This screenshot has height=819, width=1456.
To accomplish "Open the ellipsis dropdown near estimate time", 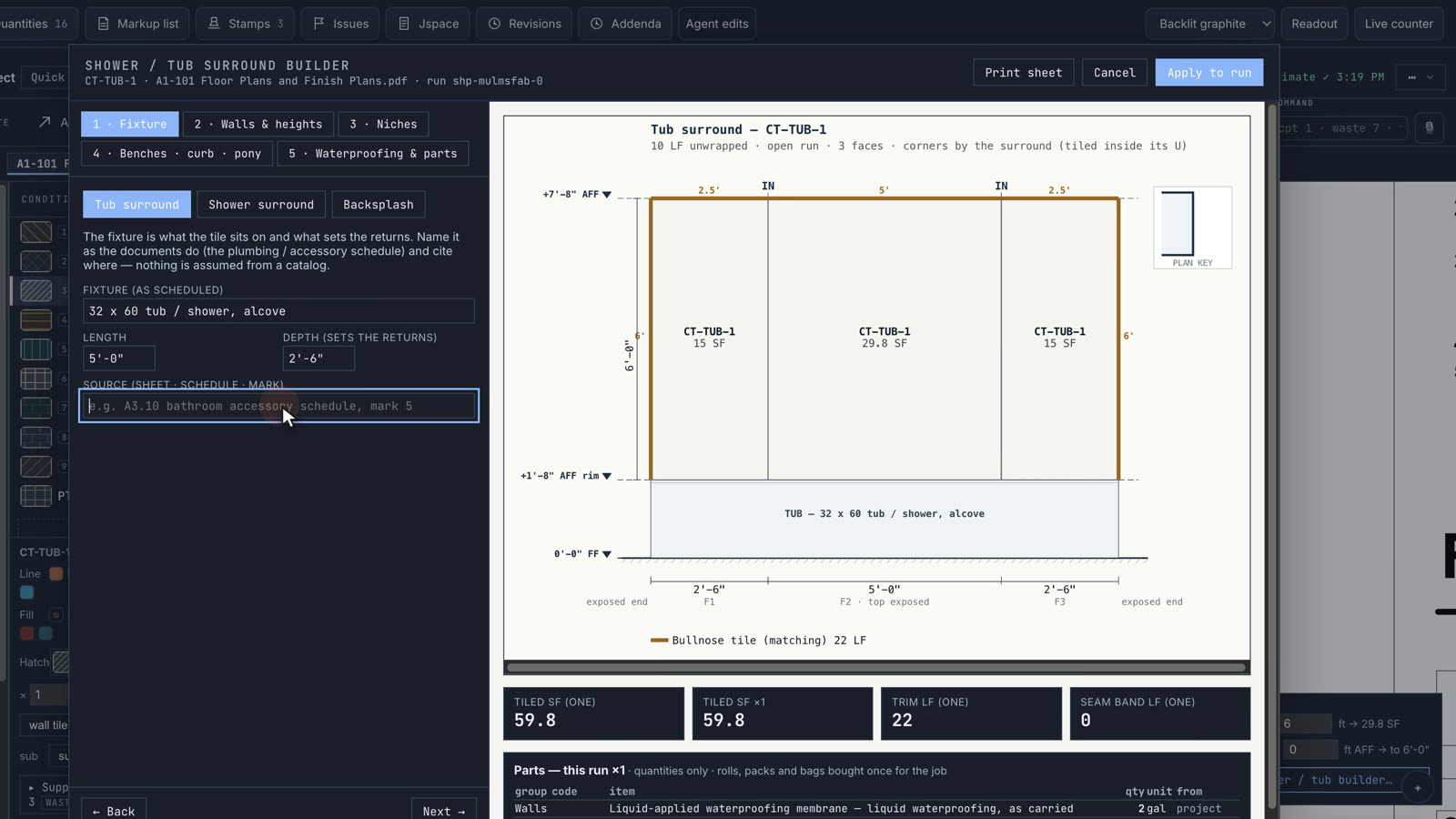I will tap(1420, 77).
